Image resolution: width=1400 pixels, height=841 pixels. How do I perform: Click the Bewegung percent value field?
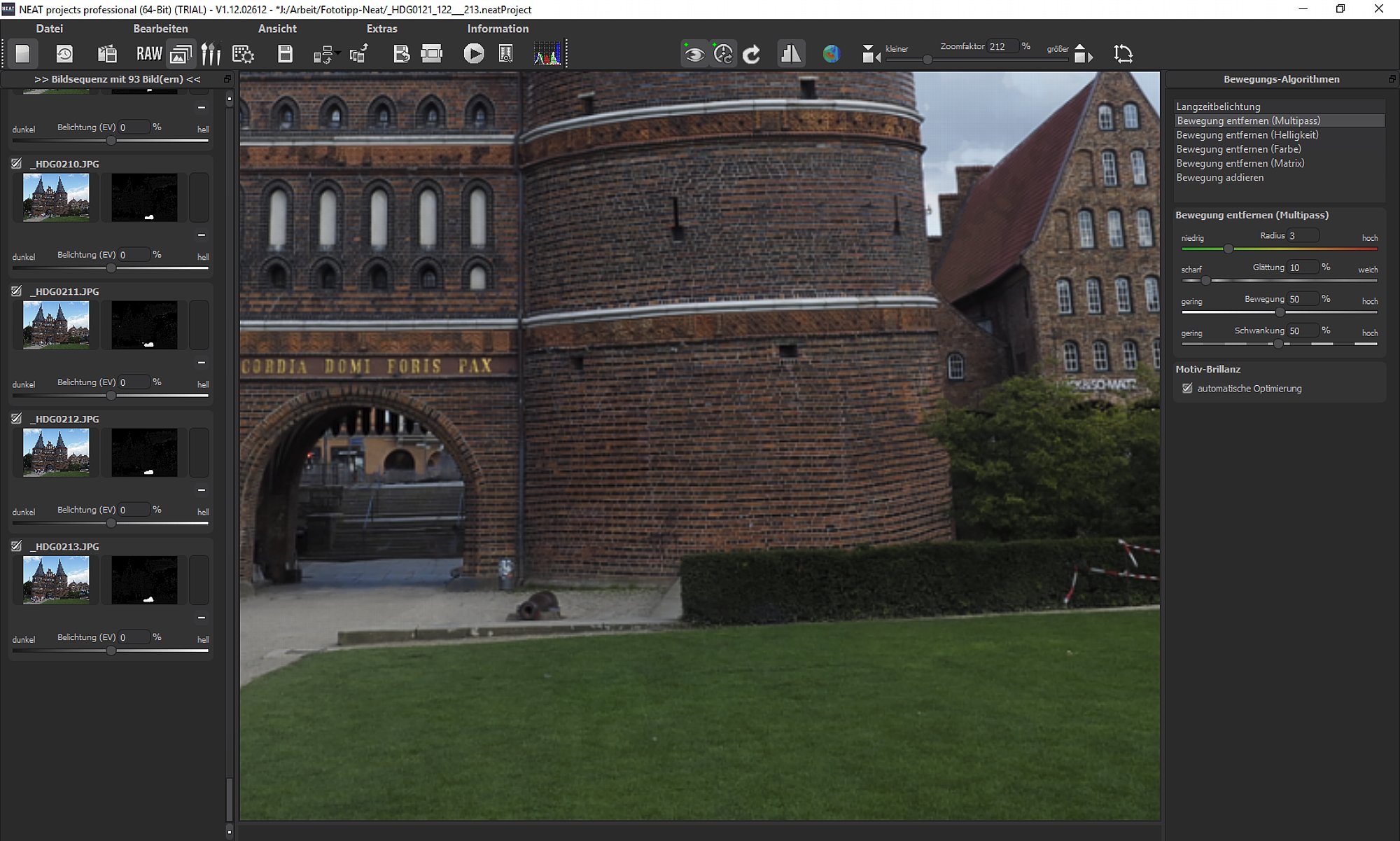click(x=1303, y=299)
